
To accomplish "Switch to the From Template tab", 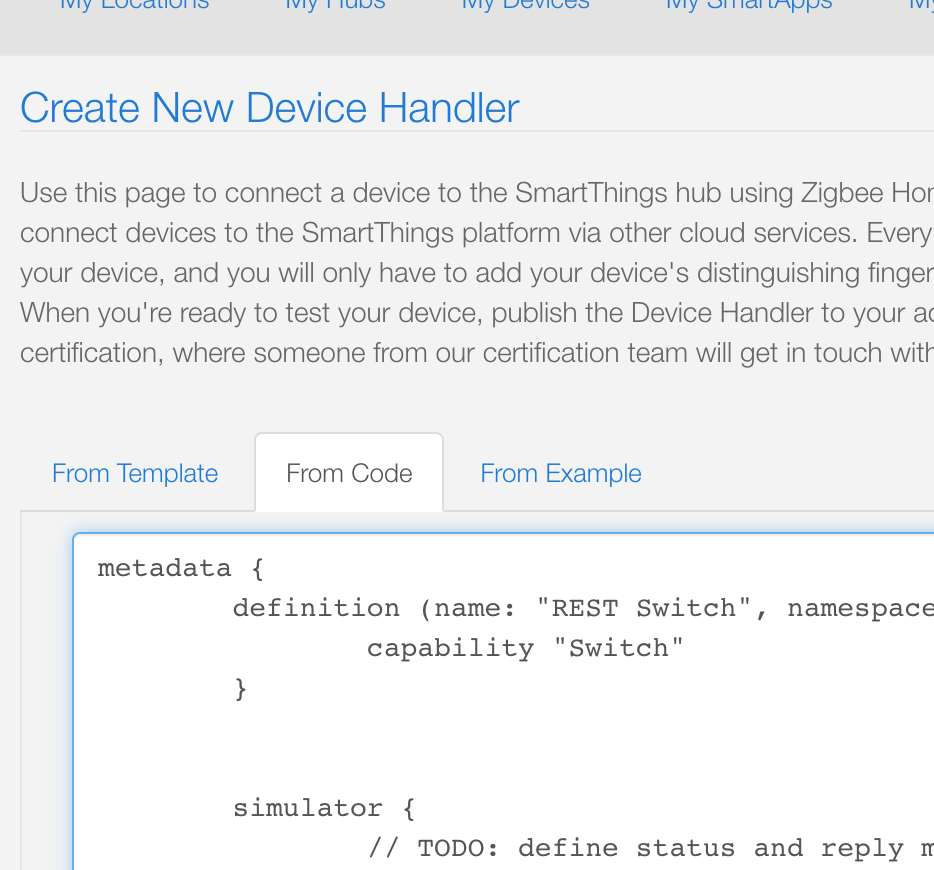I will point(135,473).
